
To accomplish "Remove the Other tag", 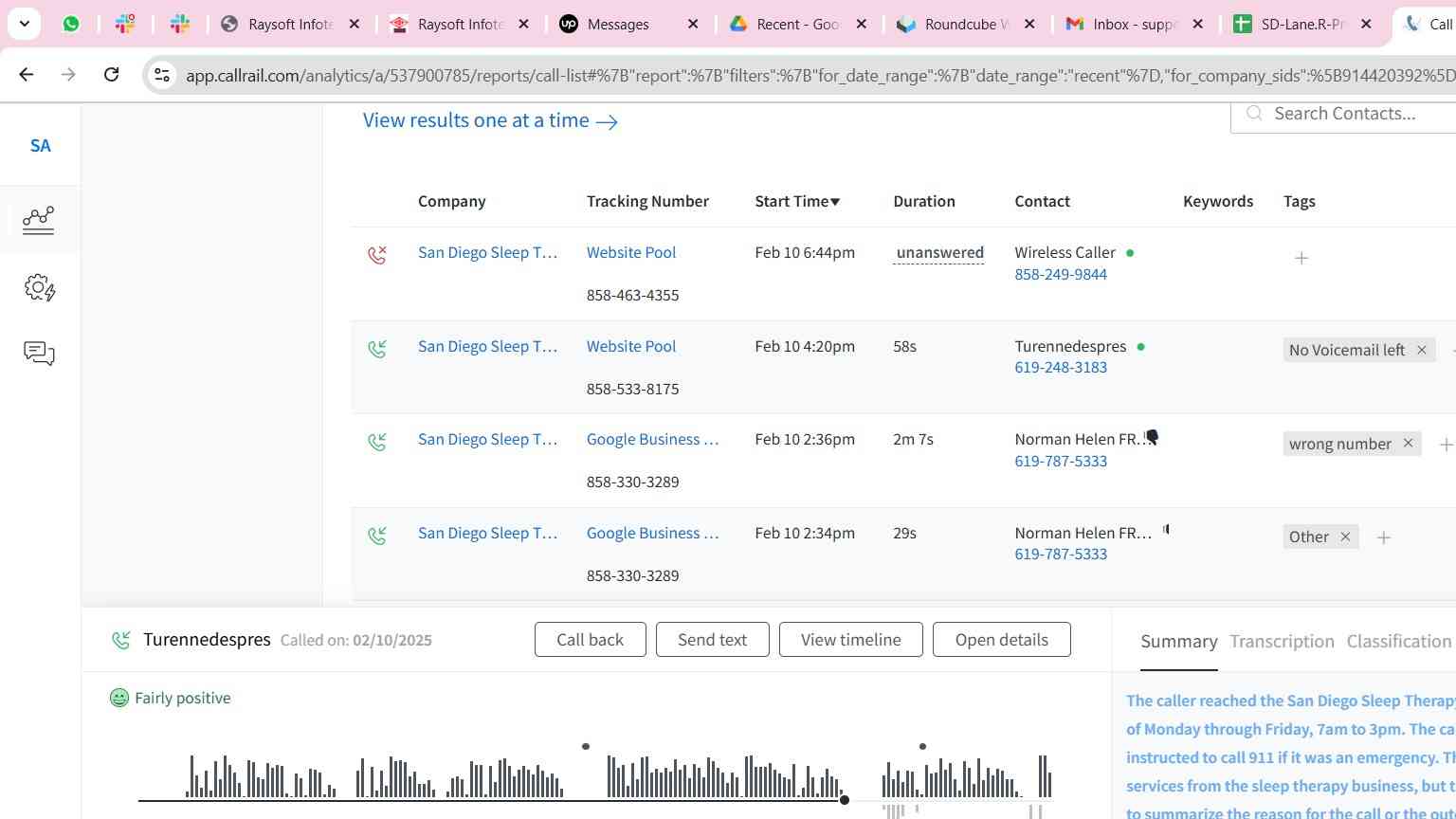I will coord(1345,537).
